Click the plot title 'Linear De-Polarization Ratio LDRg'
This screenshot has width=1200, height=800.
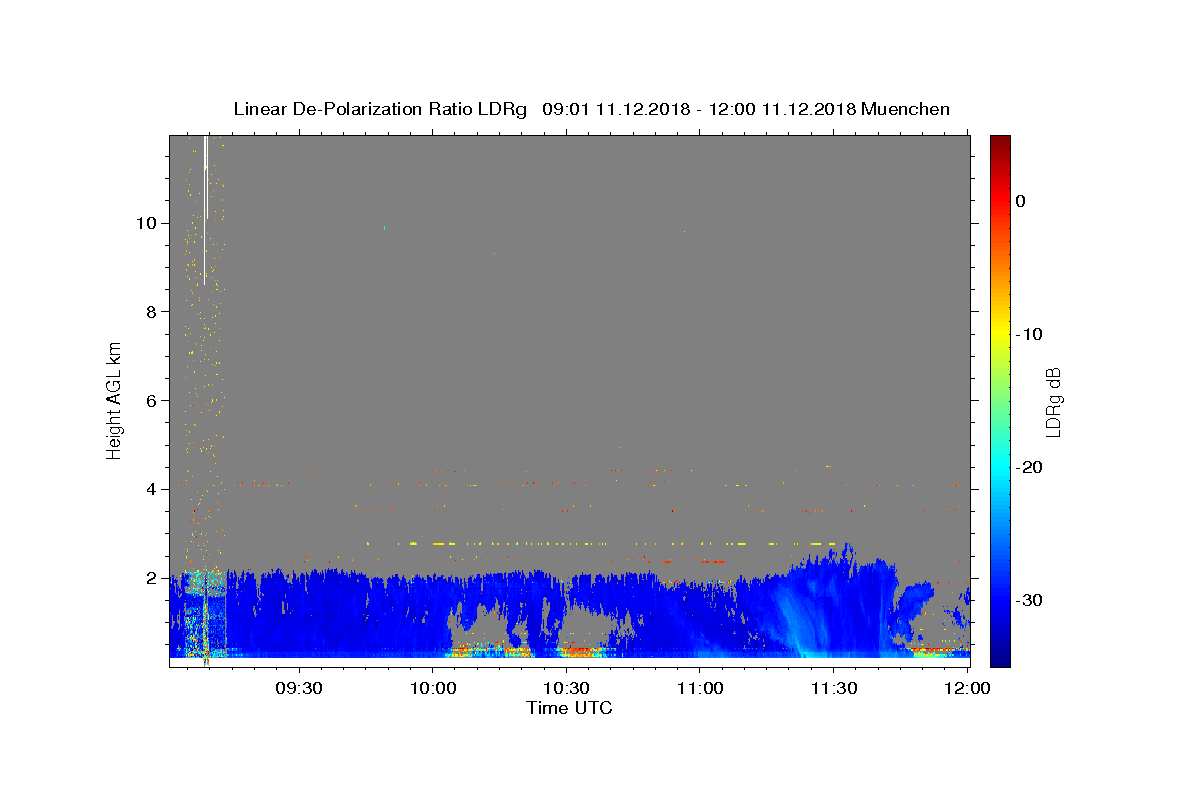[379, 109]
